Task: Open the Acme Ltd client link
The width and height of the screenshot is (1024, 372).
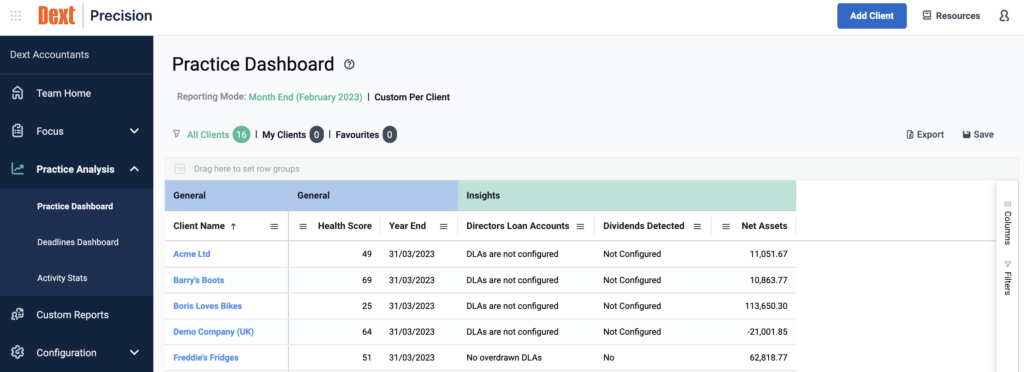Action: [x=191, y=254]
